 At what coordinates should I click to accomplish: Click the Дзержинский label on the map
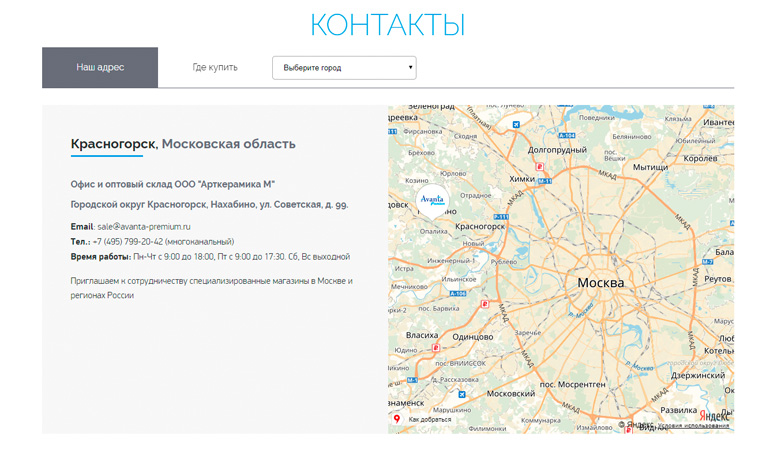[x=698, y=375]
